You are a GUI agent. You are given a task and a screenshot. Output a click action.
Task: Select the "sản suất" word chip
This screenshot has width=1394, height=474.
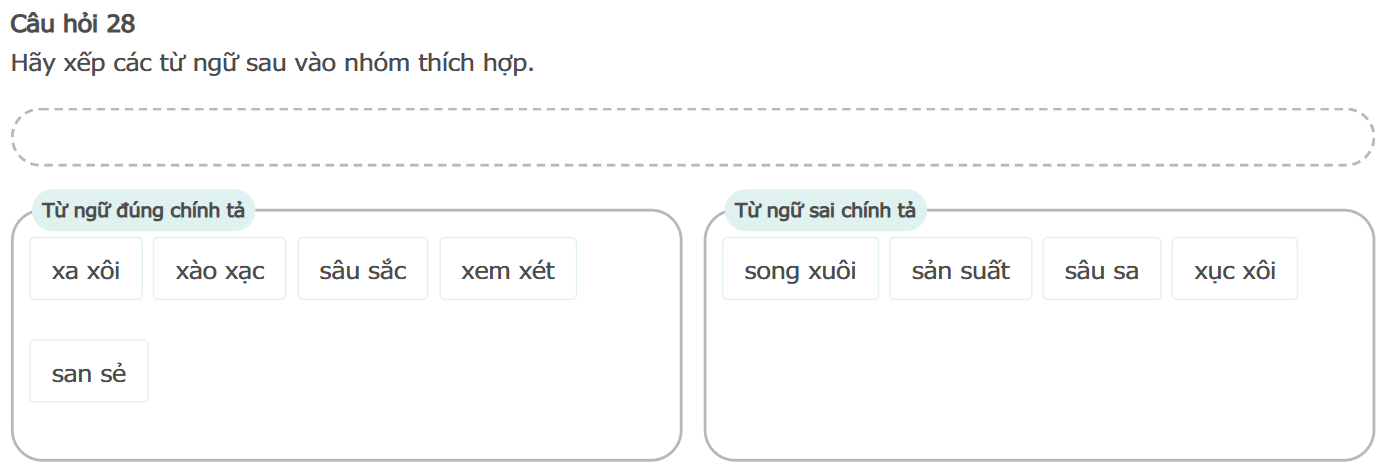960,269
